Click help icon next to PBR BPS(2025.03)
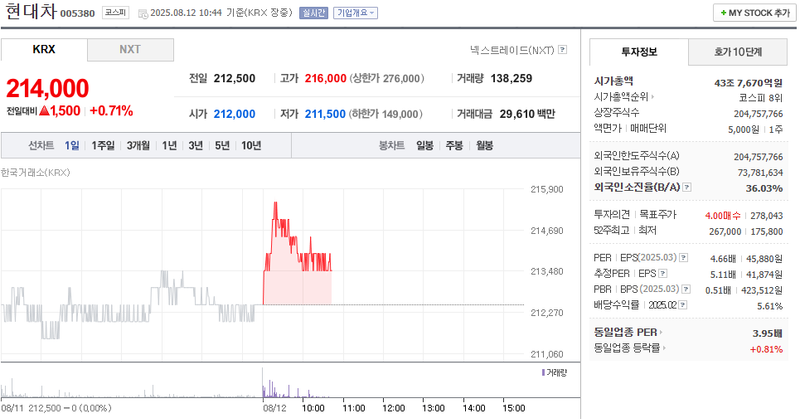The image size is (800, 419). click(x=686, y=289)
